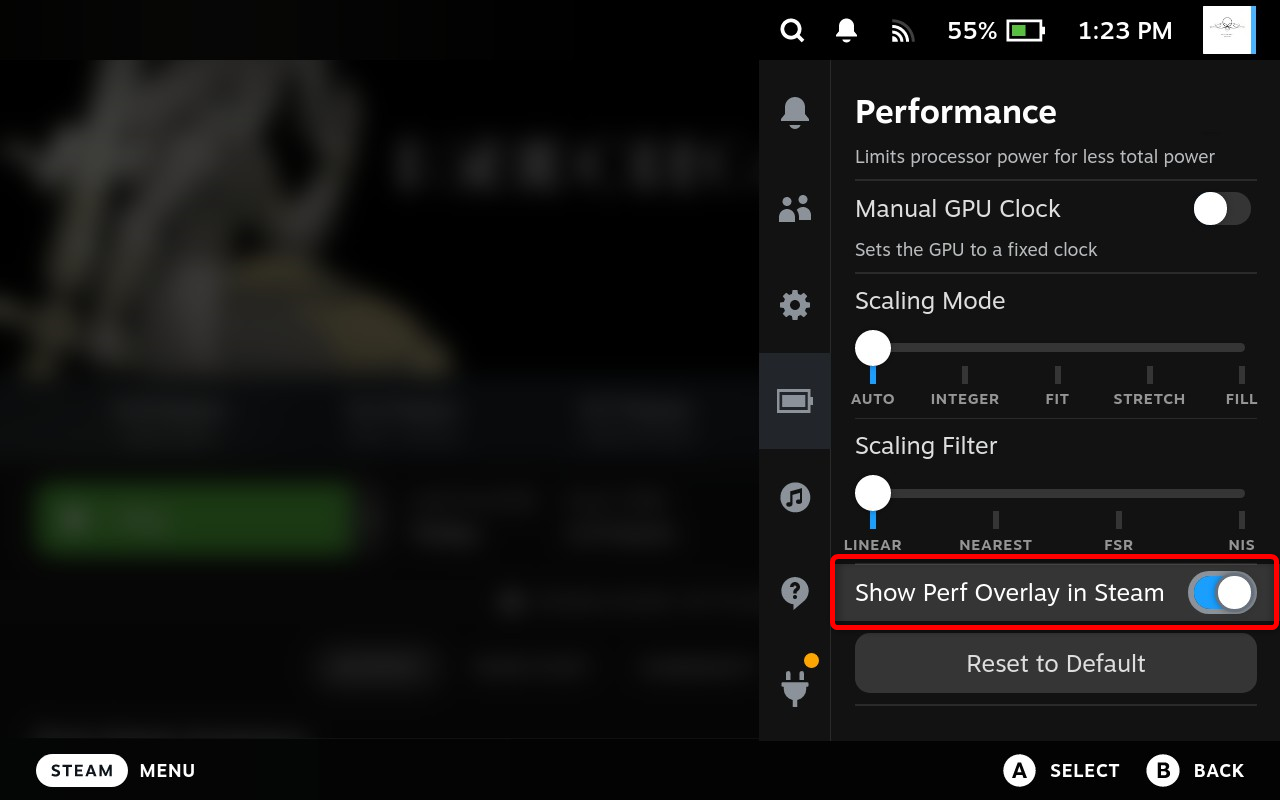Select the Performance battery tab
The width and height of the screenshot is (1280, 800).
pos(795,401)
